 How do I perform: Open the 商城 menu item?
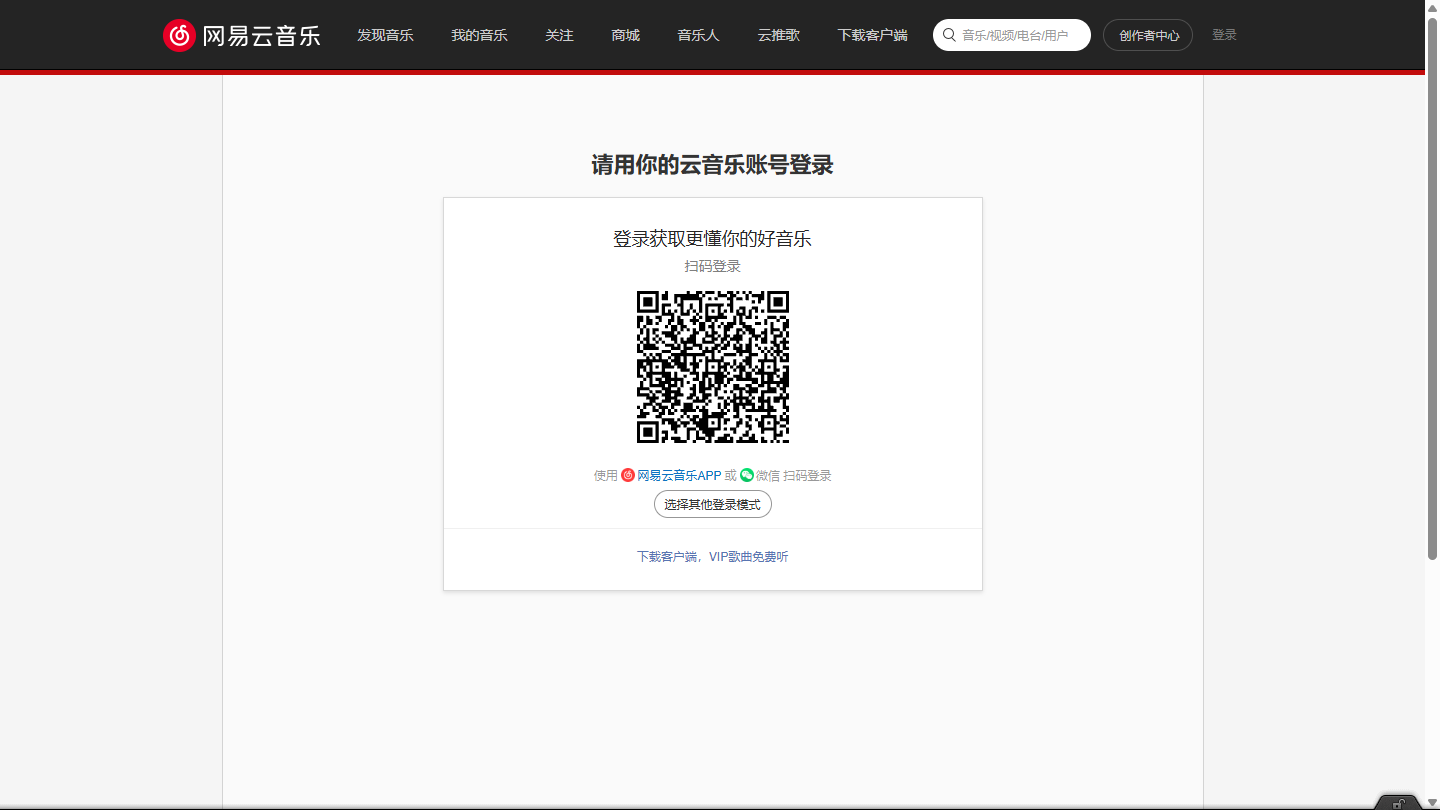click(x=625, y=35)
